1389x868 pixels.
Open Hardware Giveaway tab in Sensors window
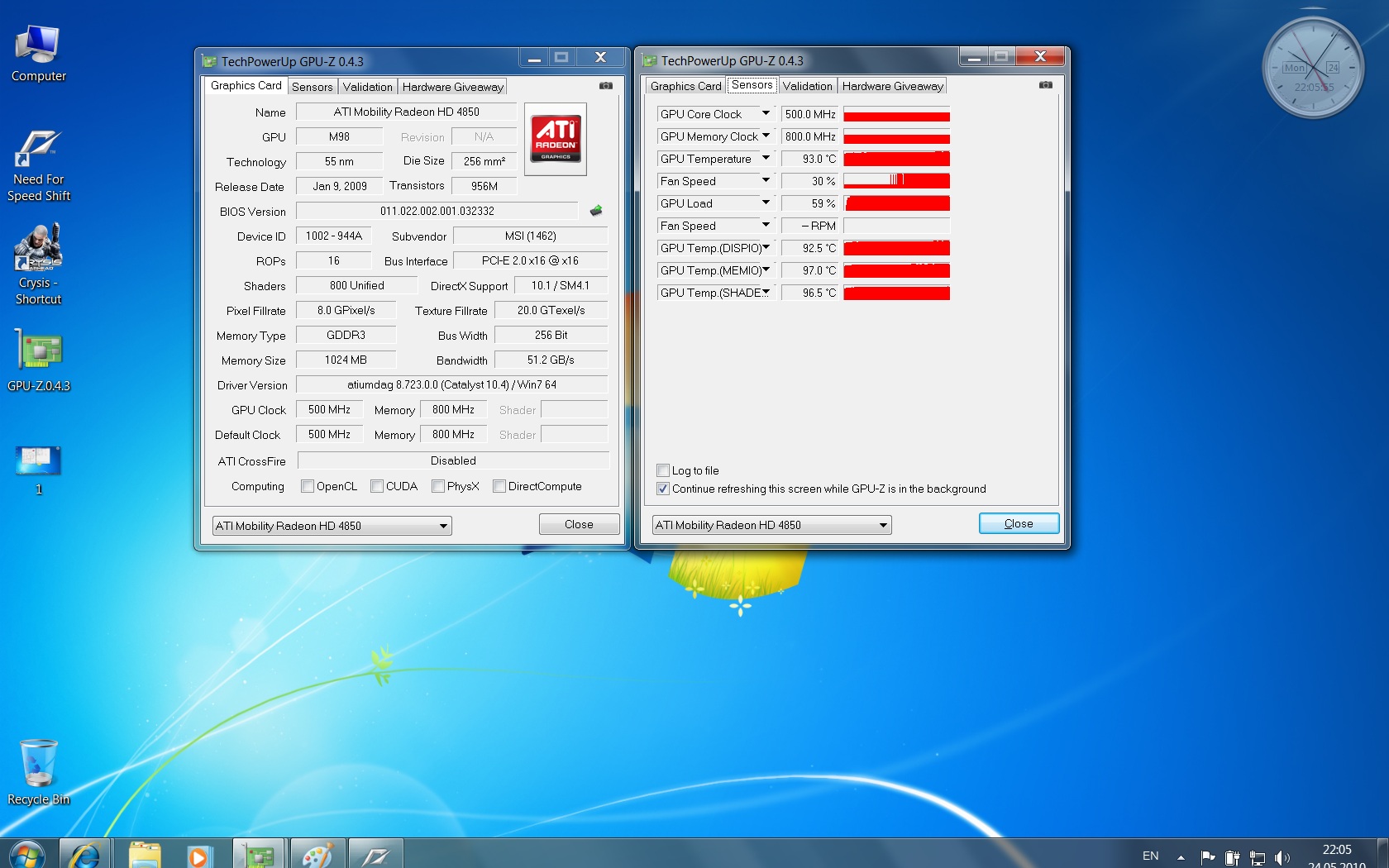[x=893, y=86]
